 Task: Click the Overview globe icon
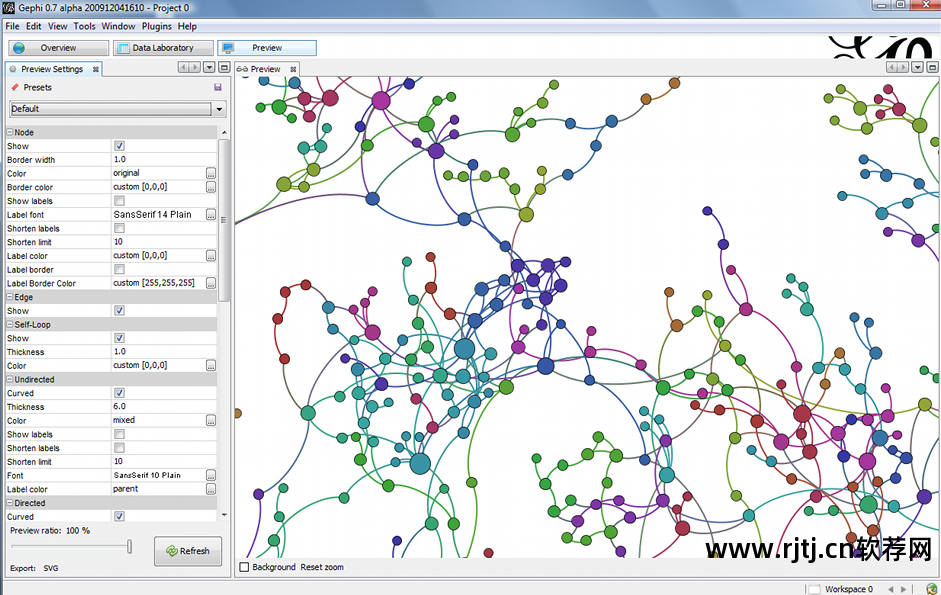[19, 48]
